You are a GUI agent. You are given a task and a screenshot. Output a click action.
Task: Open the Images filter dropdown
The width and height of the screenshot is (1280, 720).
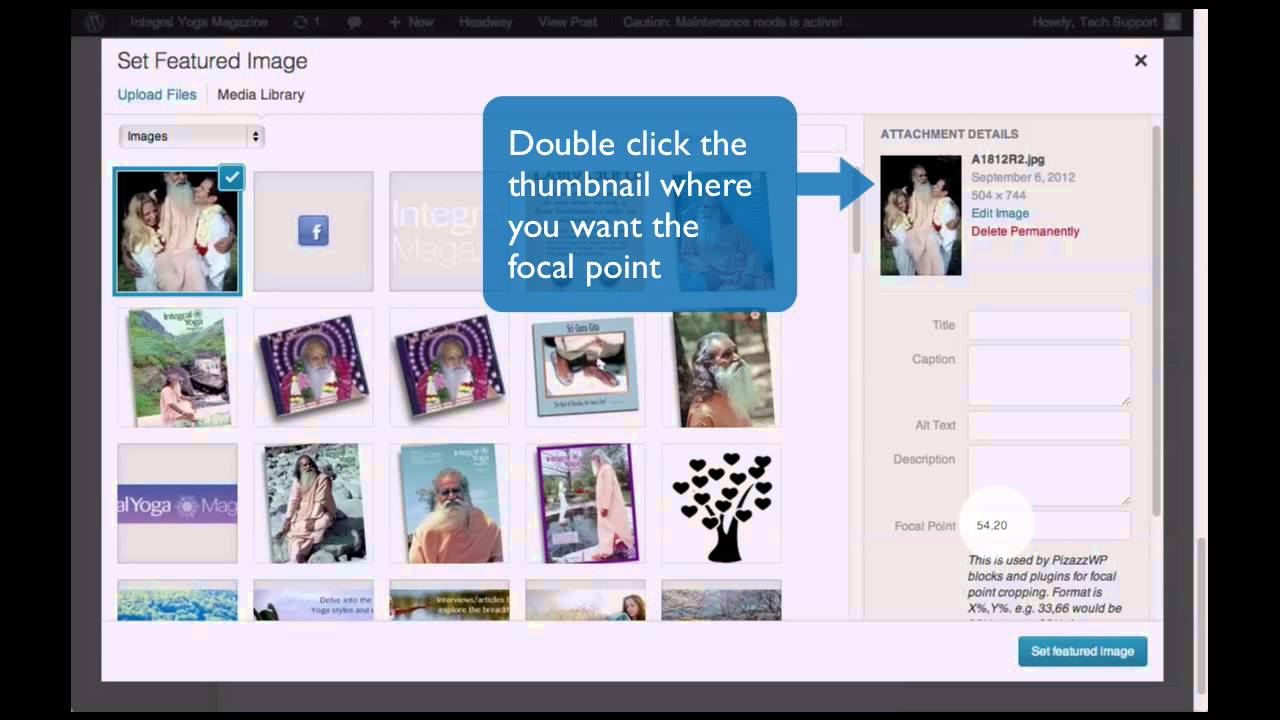click(190, 136)
